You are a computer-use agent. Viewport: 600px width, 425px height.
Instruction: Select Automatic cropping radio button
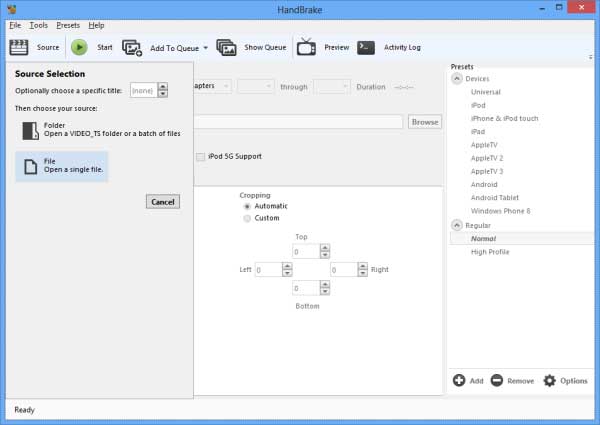(x=247, y=206)
